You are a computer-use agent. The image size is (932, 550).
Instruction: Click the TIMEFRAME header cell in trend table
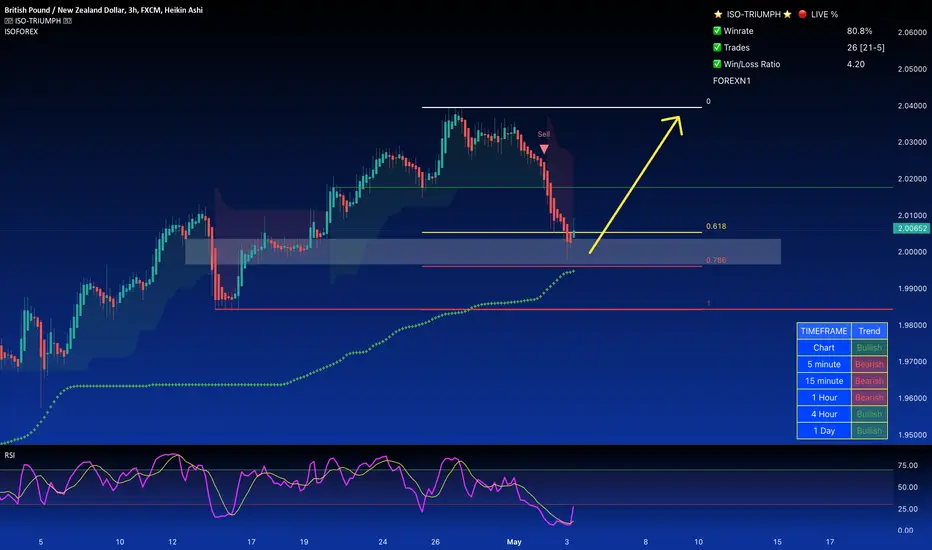click(x=824, y=331)
